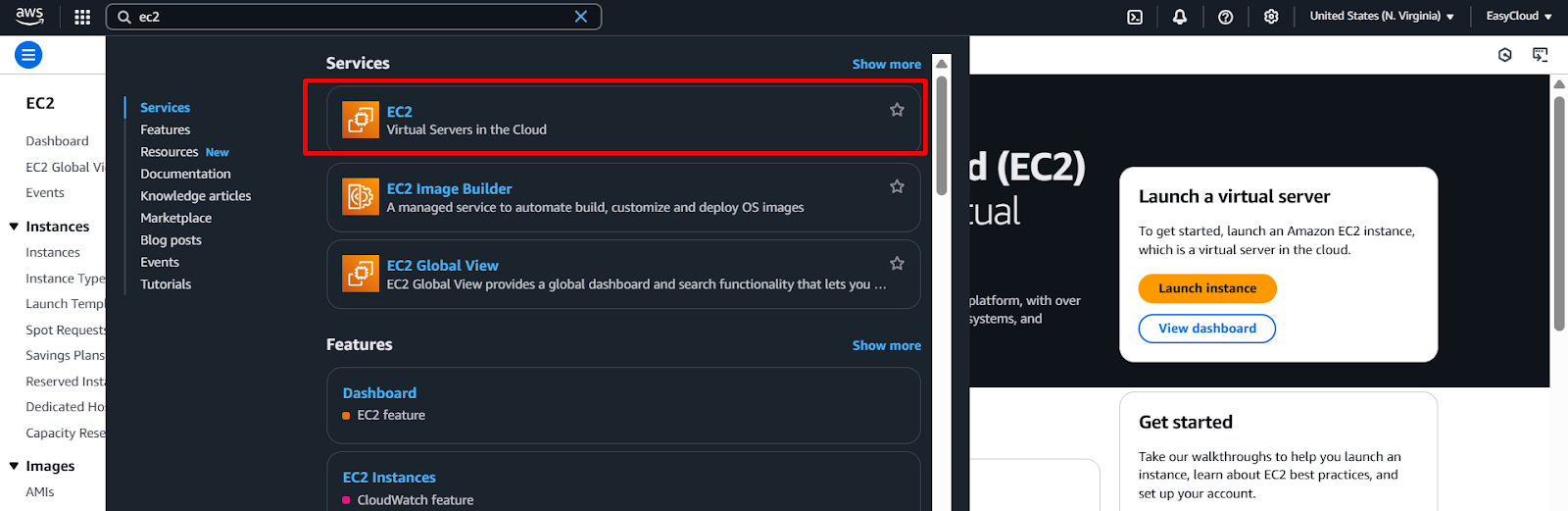
Task: Click the search results panel scrollbar
Action: pyautogui.click(x=942, y=135)
